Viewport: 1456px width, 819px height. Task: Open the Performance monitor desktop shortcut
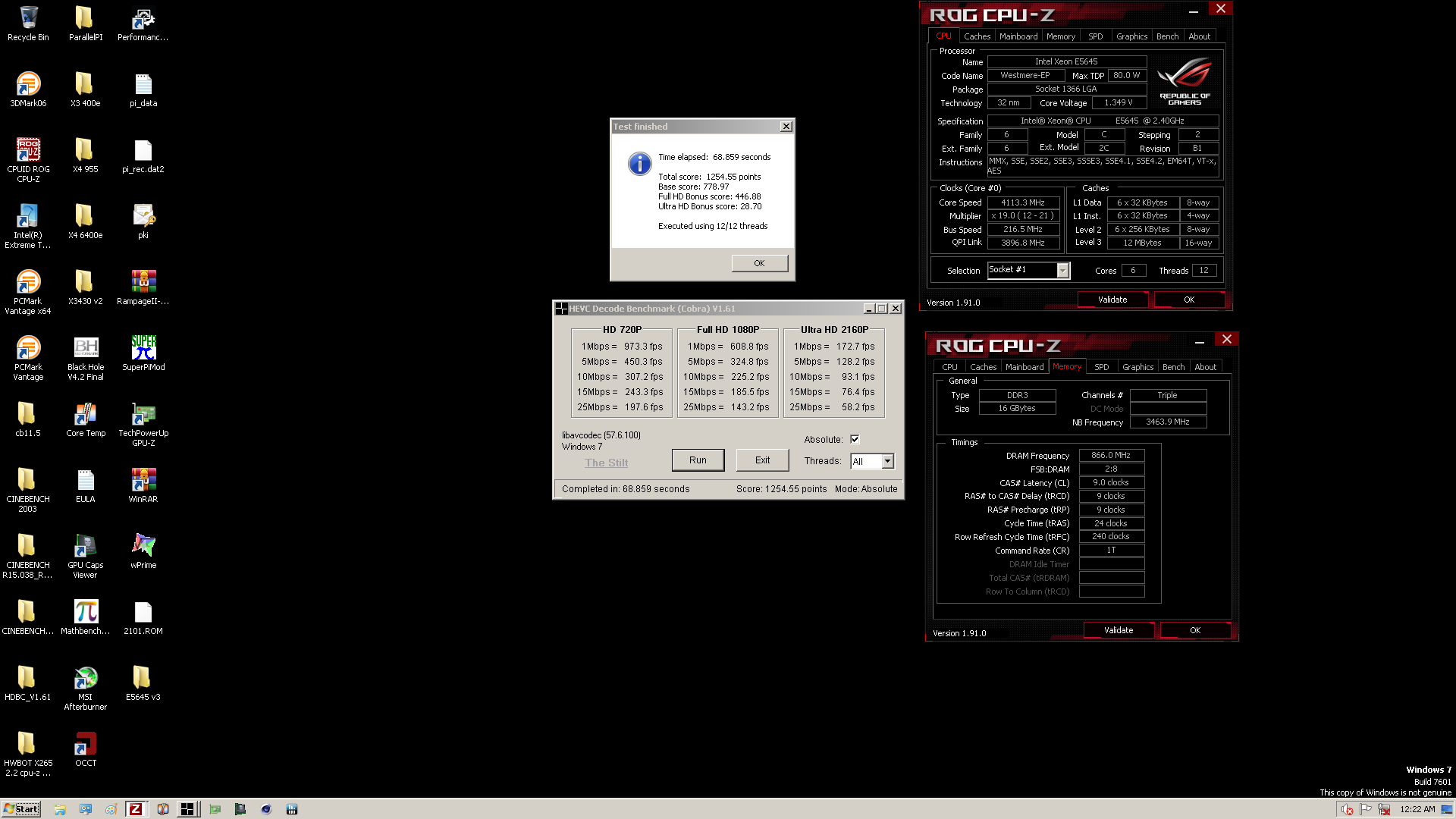click(143, 24)
